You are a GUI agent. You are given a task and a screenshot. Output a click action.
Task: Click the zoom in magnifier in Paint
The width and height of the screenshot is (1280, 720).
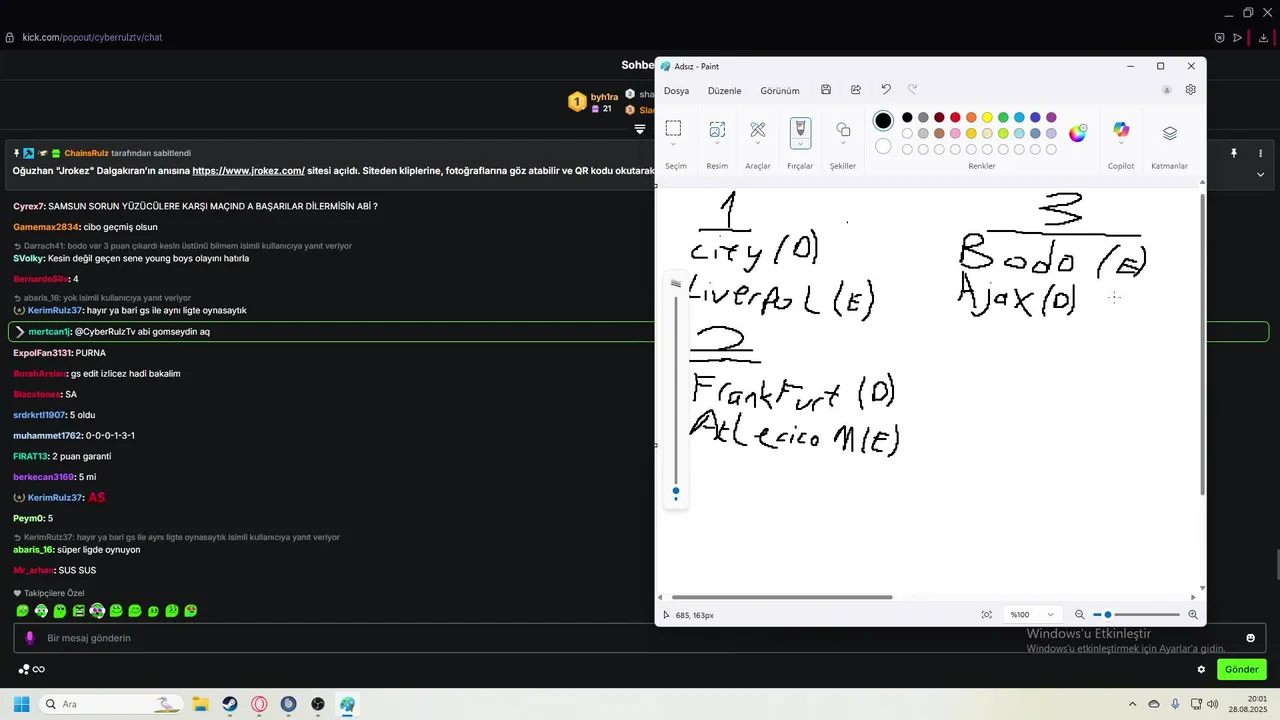[1193, 615]
